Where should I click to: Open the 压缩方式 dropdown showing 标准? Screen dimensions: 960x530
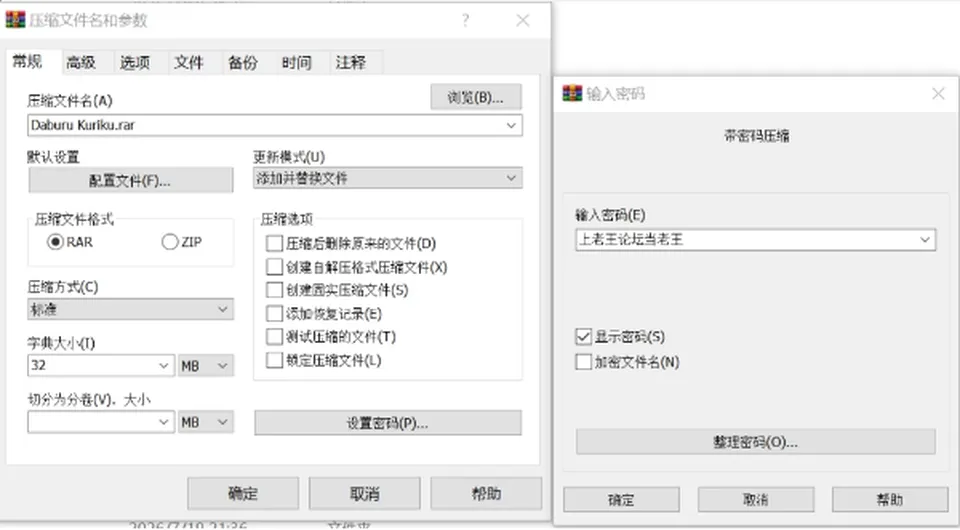pos(130,310)
